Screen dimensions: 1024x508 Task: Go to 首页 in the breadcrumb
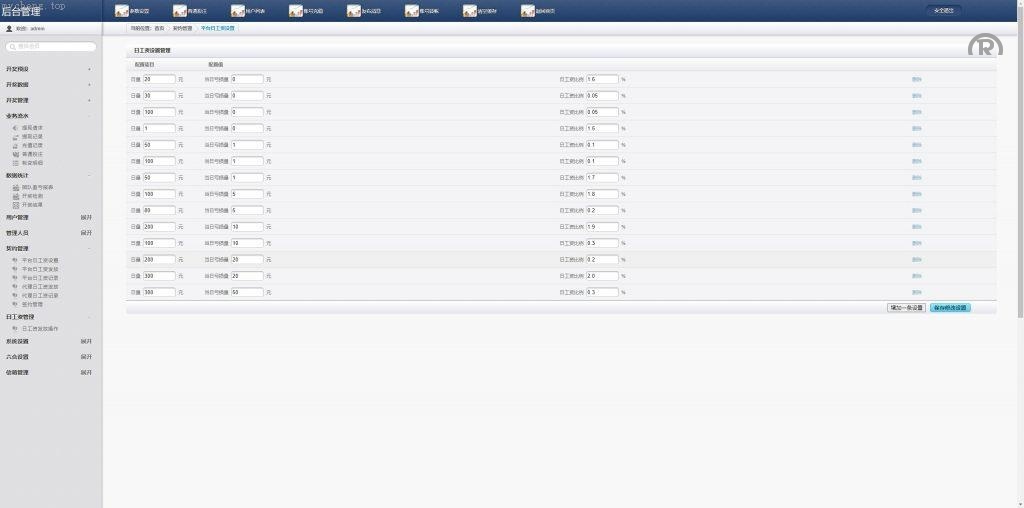click(159, 29)
